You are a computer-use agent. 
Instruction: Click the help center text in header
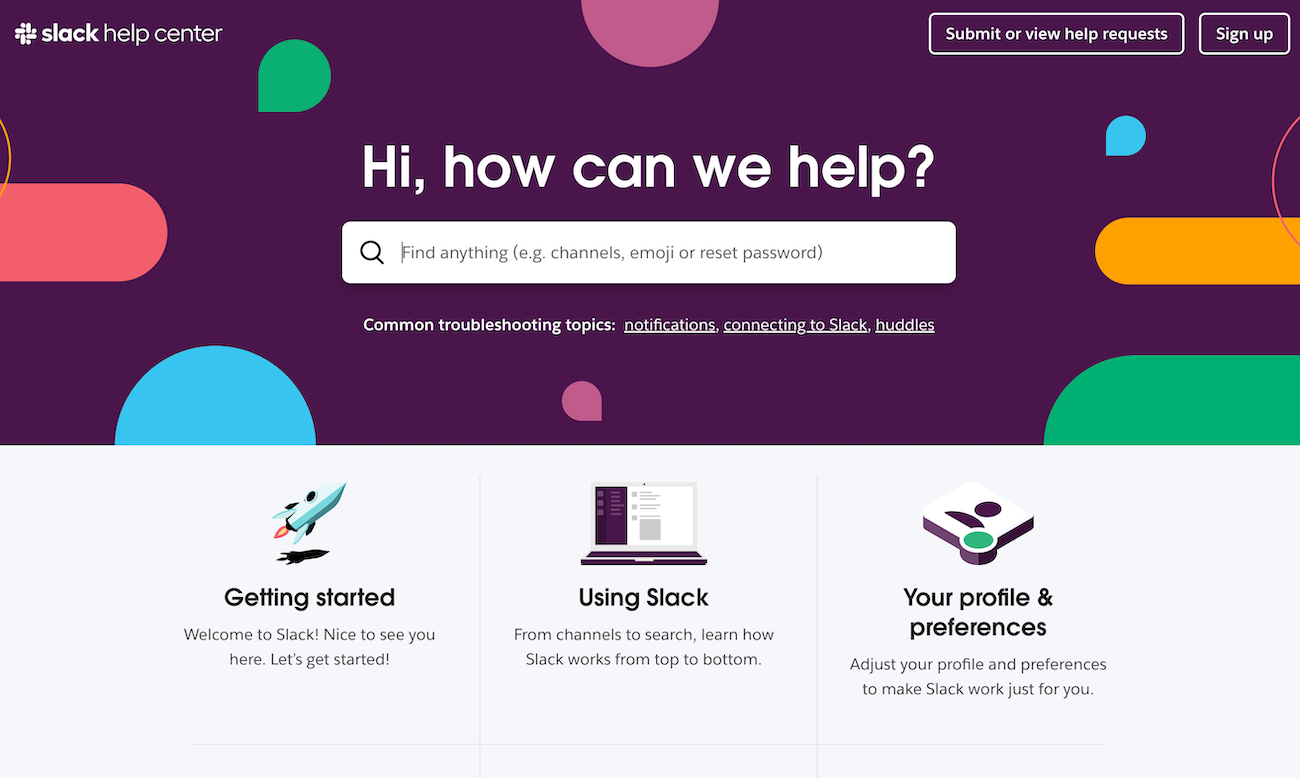163,34
